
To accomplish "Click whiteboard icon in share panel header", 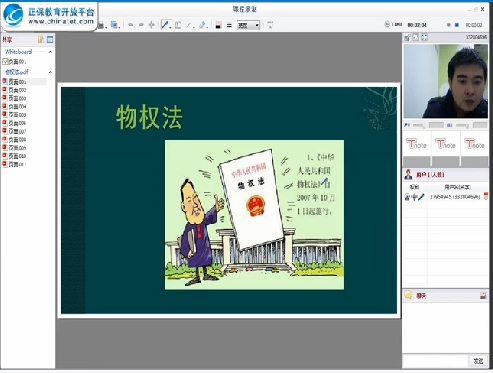I will tap(50, 40).
